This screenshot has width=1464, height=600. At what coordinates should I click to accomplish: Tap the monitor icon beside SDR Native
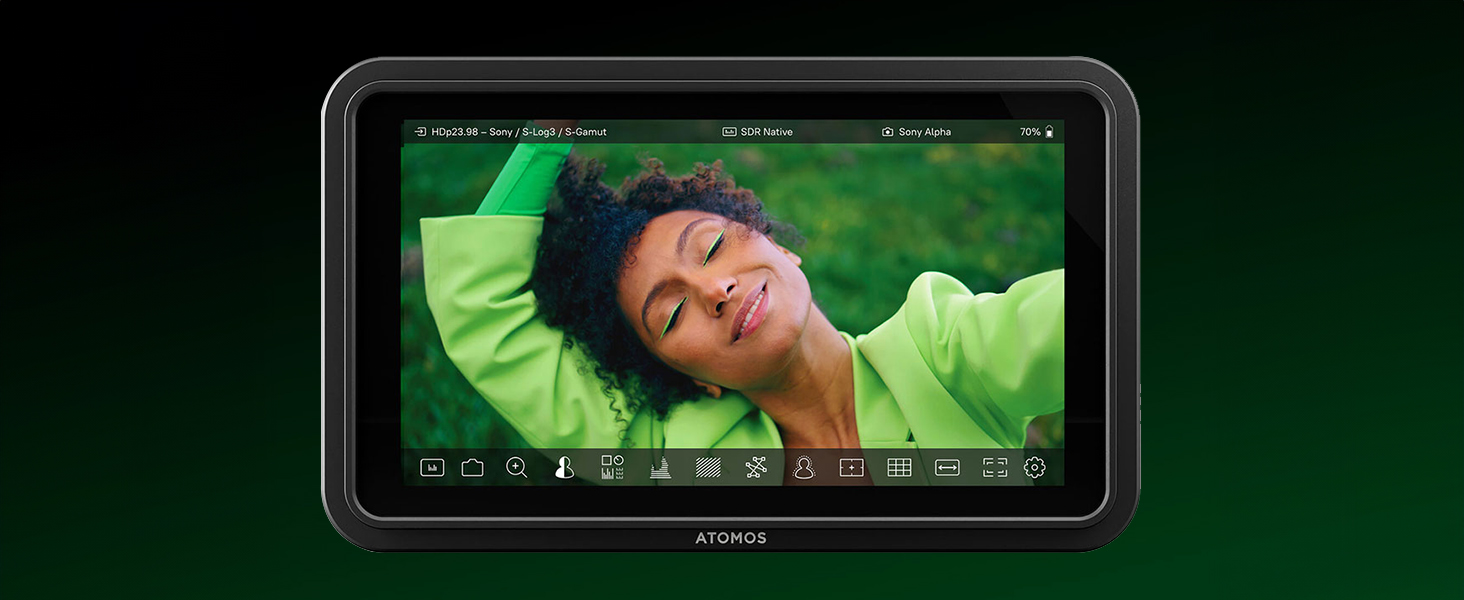click(x=729, y=132)
